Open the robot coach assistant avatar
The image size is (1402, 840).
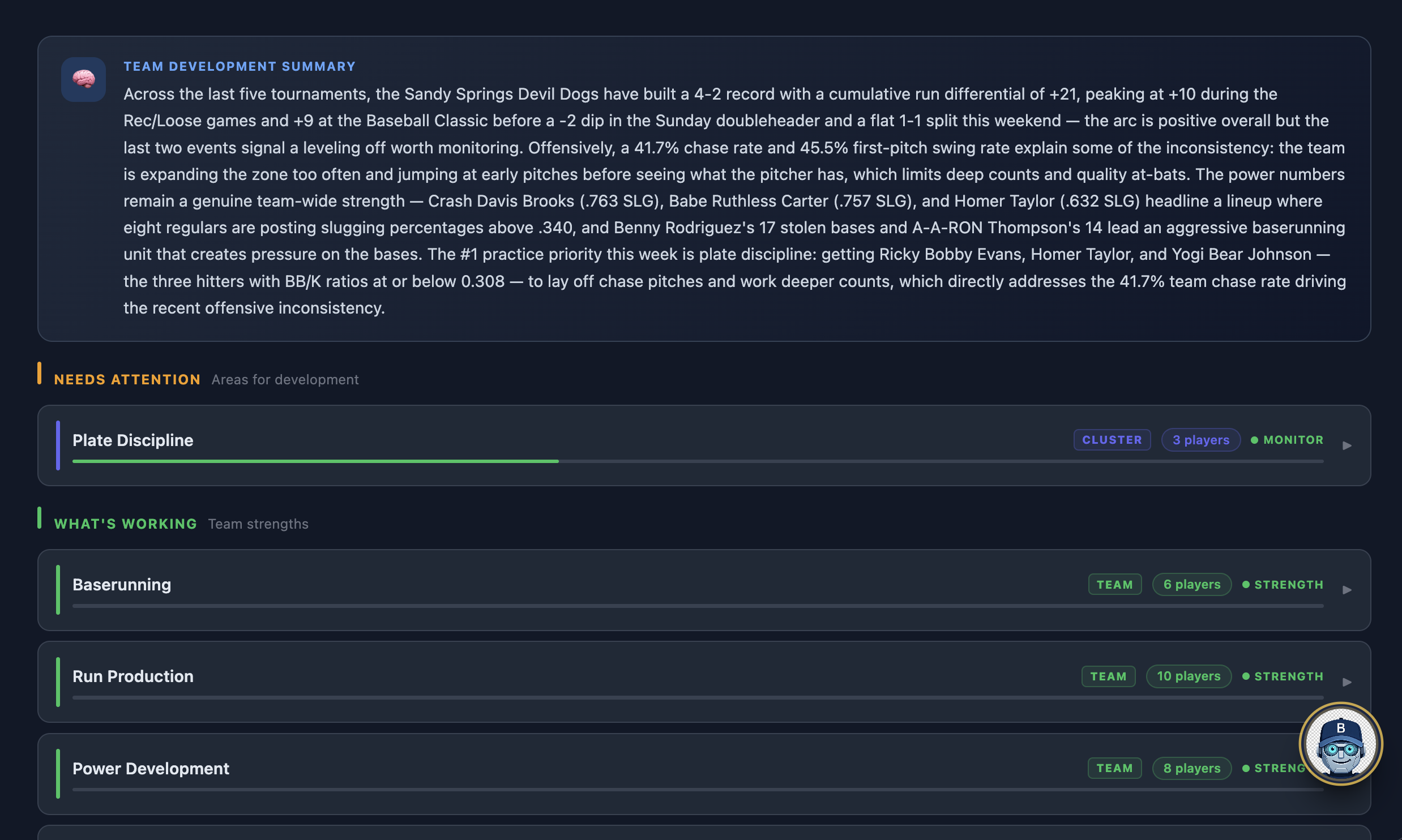(x=1340, y=743)
